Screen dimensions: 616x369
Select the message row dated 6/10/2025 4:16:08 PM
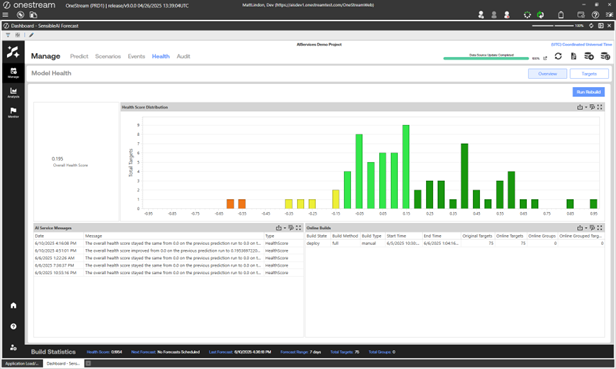[168, 243]
